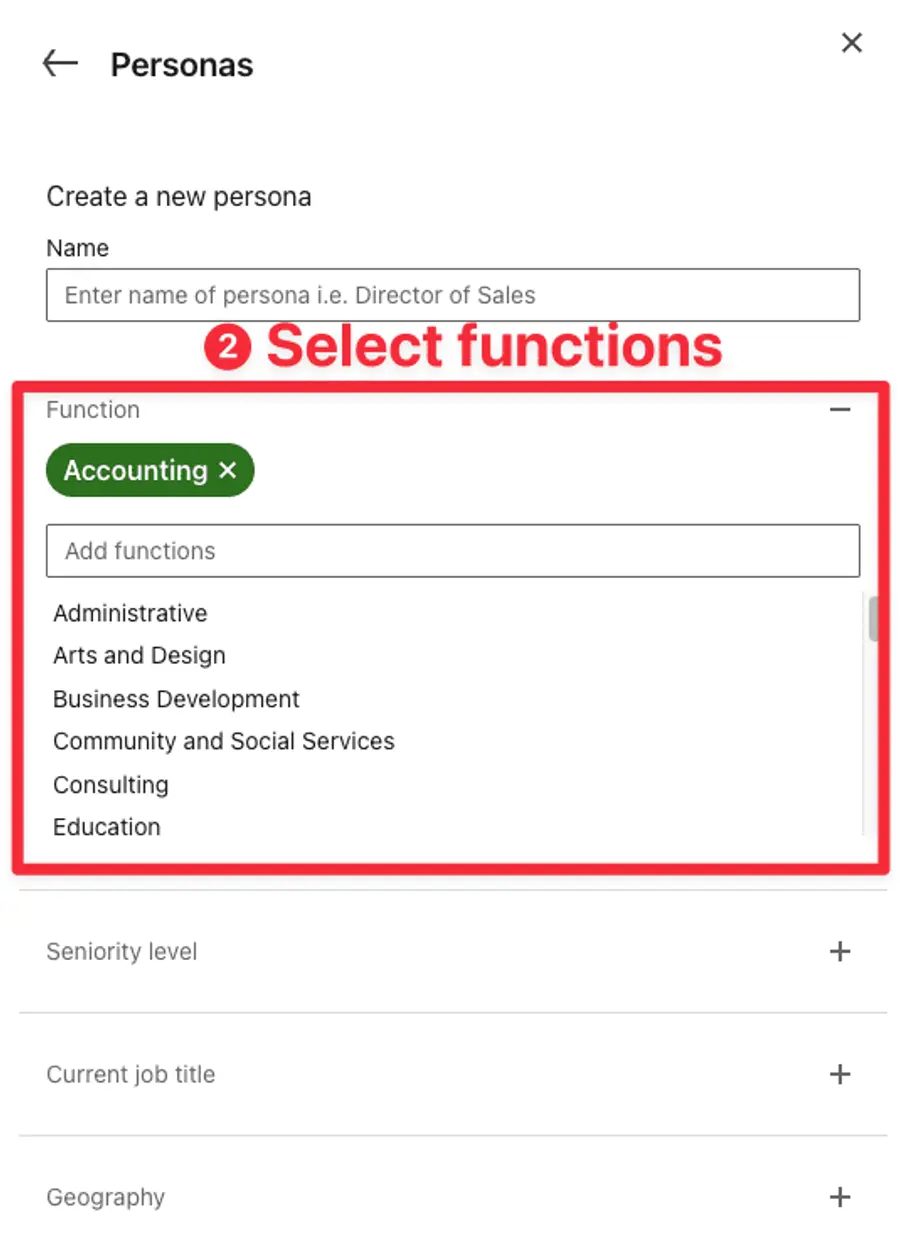Collapse the Function section

[840, 409]
